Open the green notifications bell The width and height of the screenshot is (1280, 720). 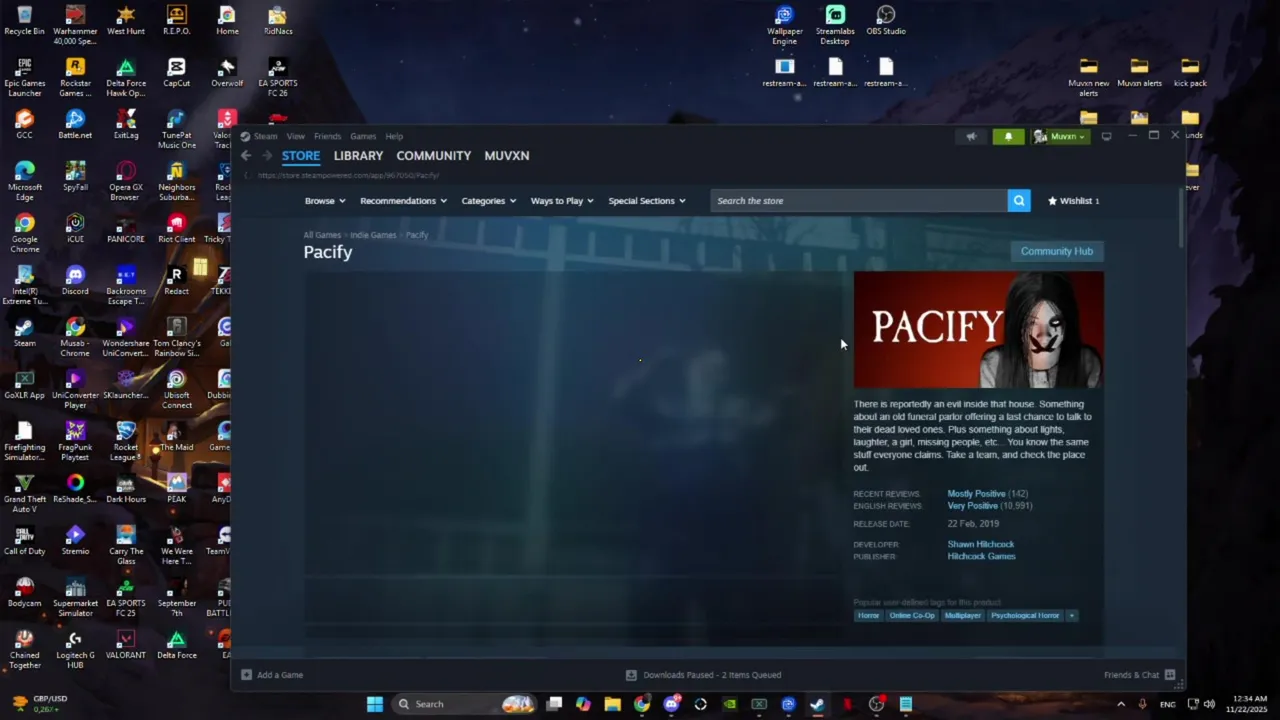pos(1008,136)
